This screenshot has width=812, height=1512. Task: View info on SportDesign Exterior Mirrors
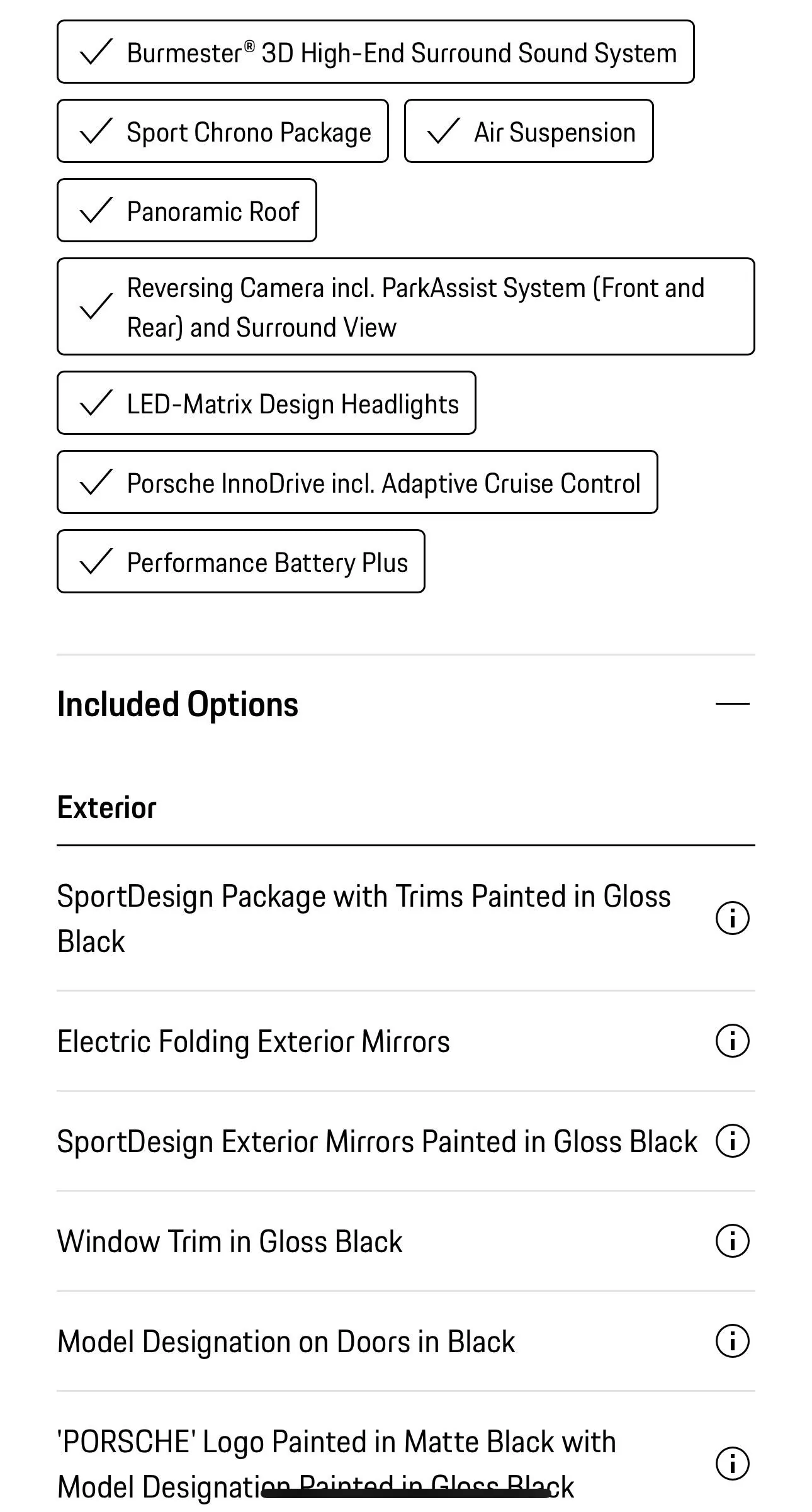[x=732, y=1141]
